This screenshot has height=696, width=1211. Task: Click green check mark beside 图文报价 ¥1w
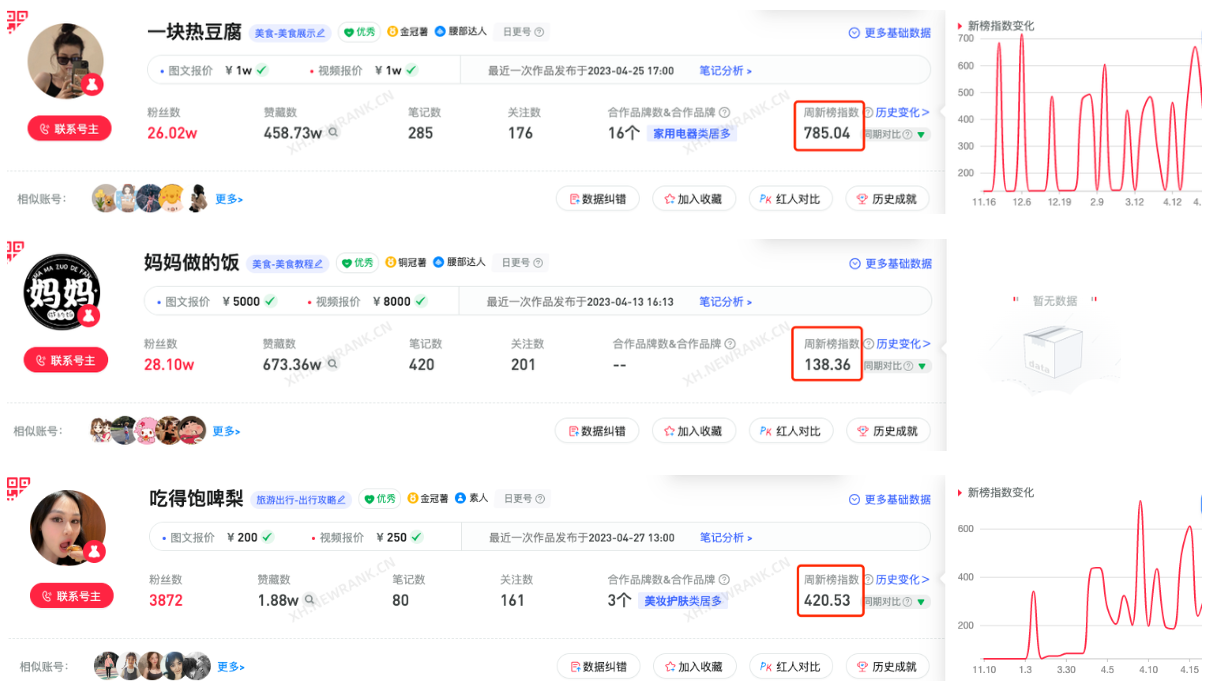[261, 71]
